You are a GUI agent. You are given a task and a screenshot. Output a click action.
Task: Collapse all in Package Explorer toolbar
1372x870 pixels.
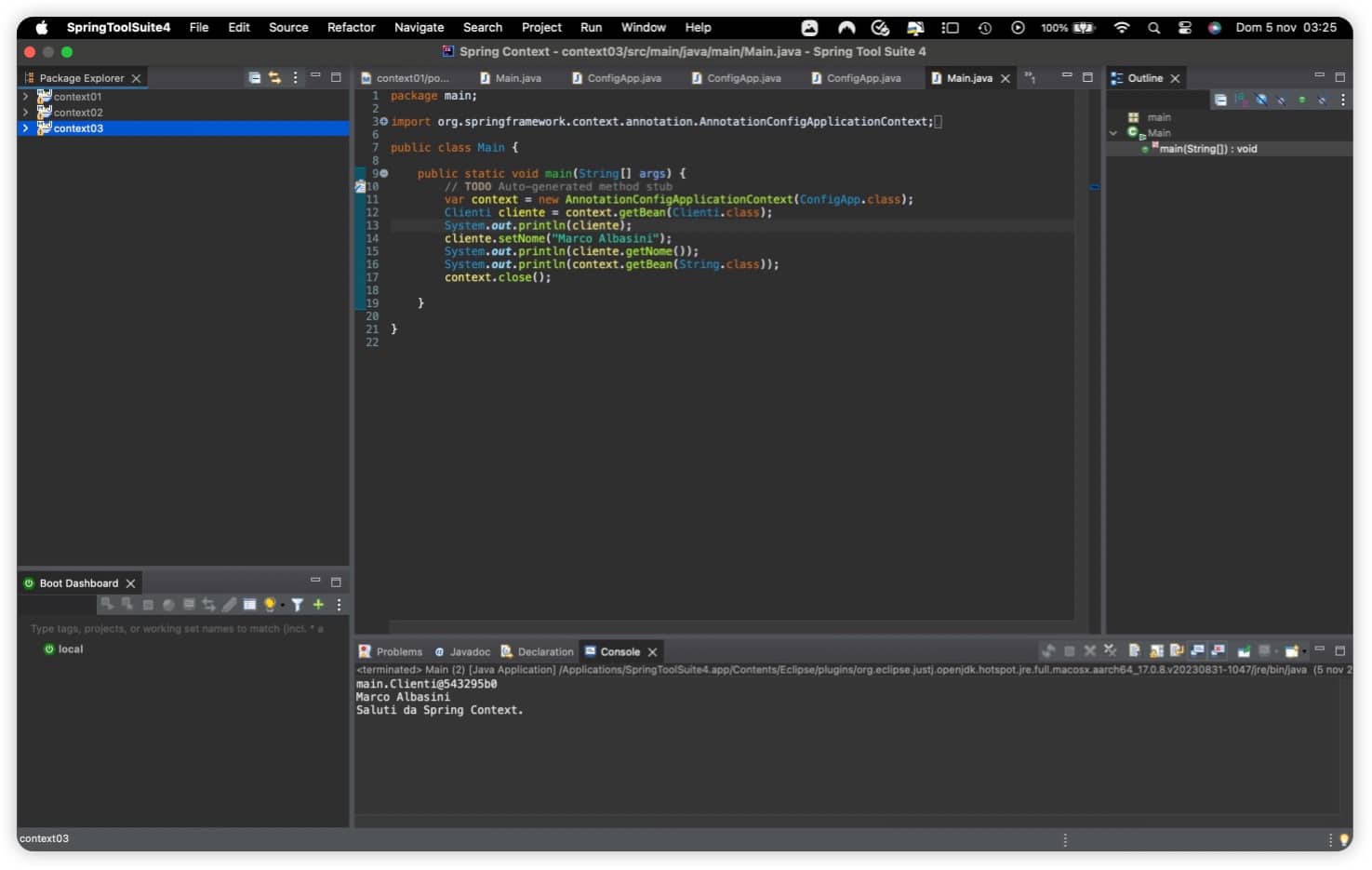[254, 78]
